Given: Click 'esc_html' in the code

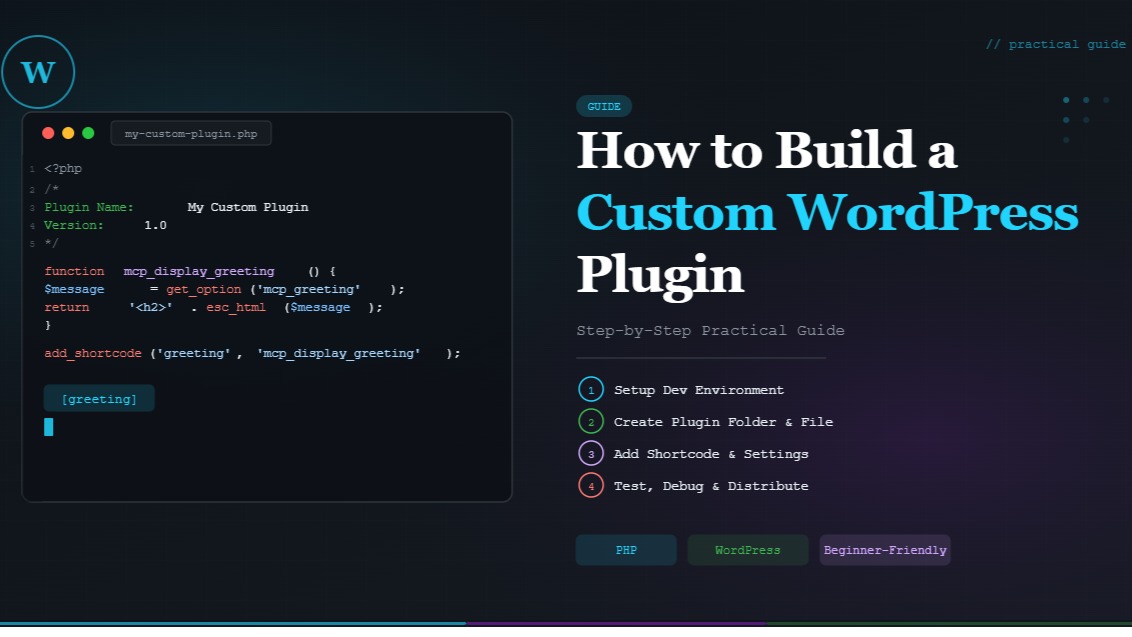Looking at the screenshot, I should [235, 307].
